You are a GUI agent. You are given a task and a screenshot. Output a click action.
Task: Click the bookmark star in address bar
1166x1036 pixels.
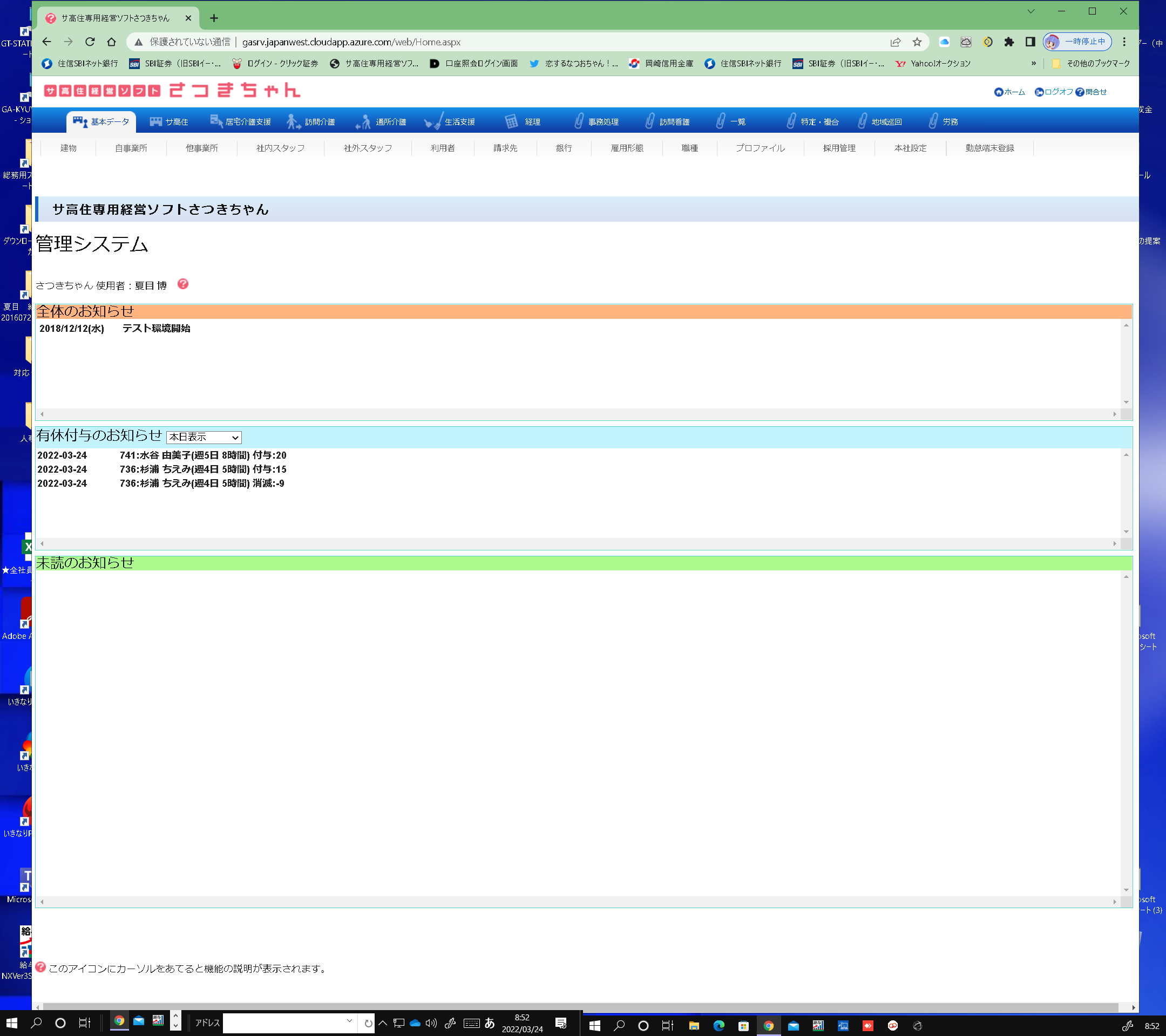click(917, 42)
